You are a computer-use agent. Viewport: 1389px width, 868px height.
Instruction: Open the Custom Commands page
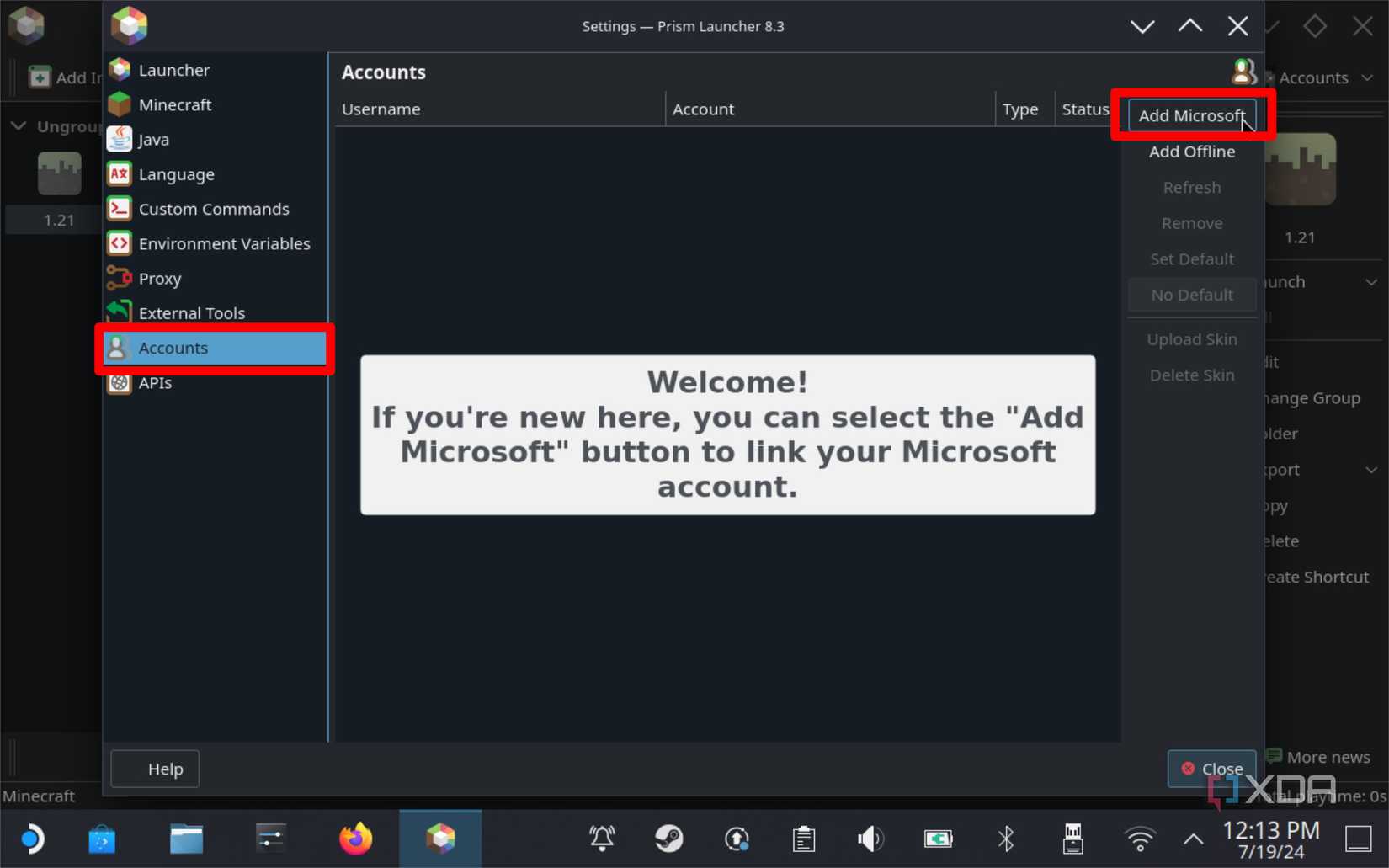(216, 209)
